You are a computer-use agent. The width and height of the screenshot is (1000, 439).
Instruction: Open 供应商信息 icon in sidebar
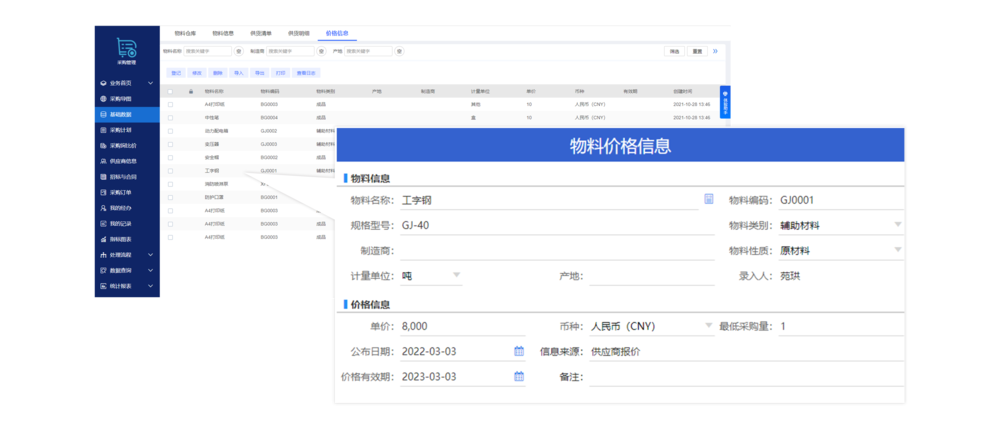point(103,161)
